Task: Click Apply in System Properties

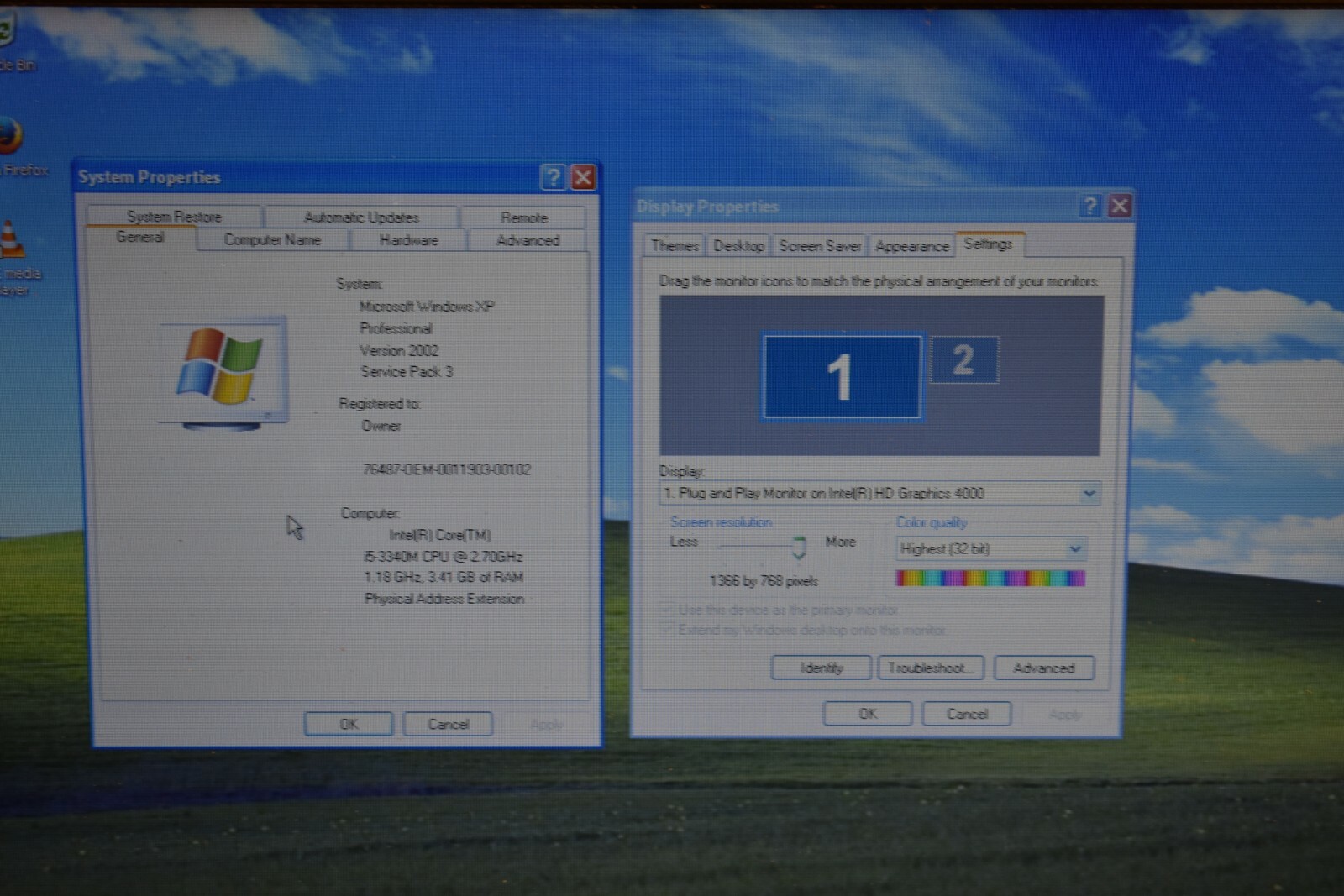Action: pos(546,724)
